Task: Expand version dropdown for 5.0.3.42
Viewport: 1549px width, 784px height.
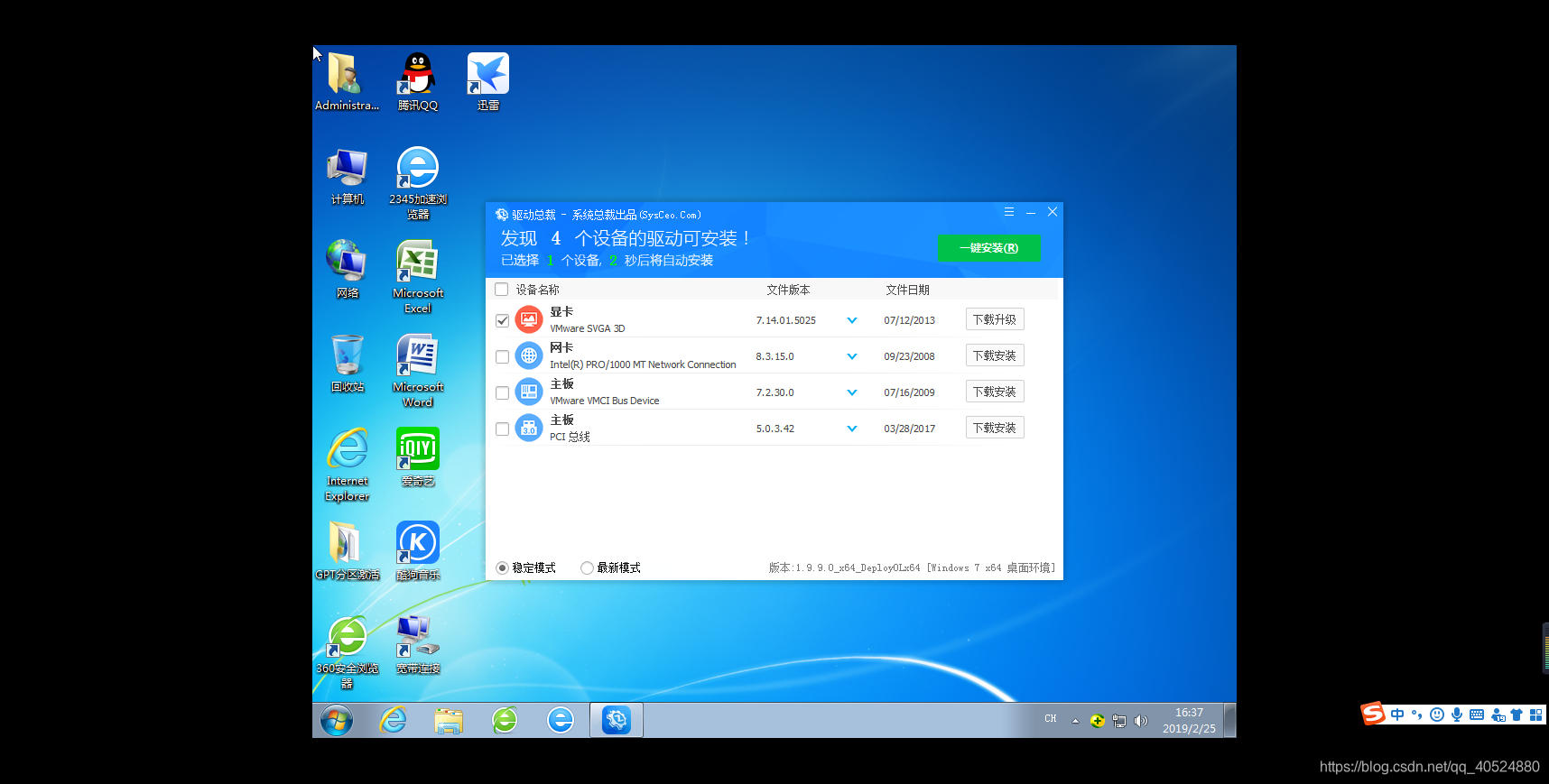Action: (851, 429)
